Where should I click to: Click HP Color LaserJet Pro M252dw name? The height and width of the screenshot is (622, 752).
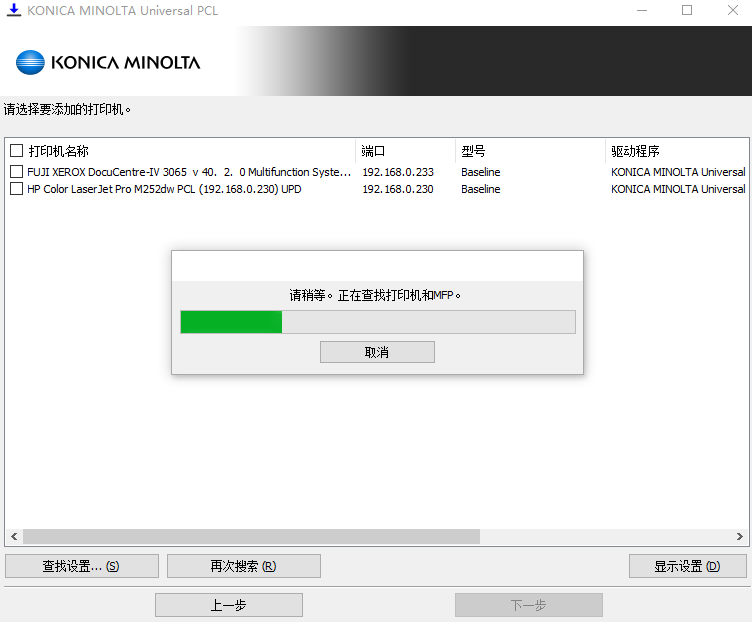(x=164, y=189)
